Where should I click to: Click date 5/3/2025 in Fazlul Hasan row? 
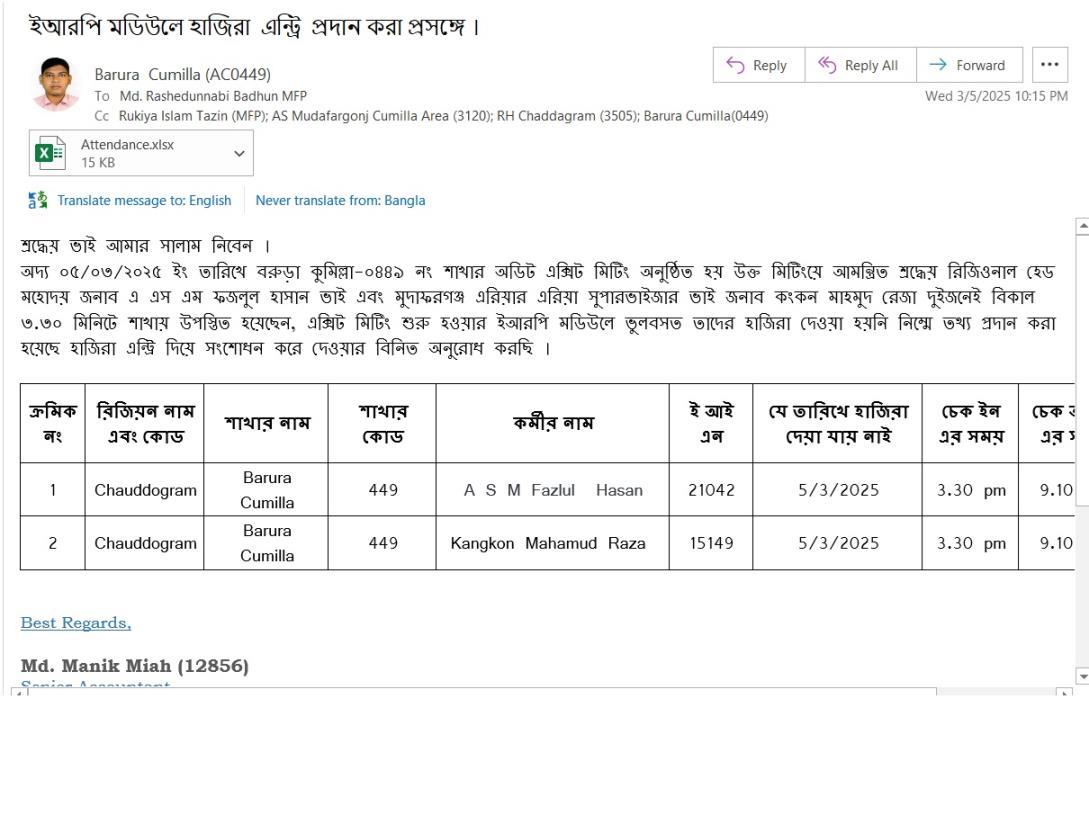(x=838, y=490)
